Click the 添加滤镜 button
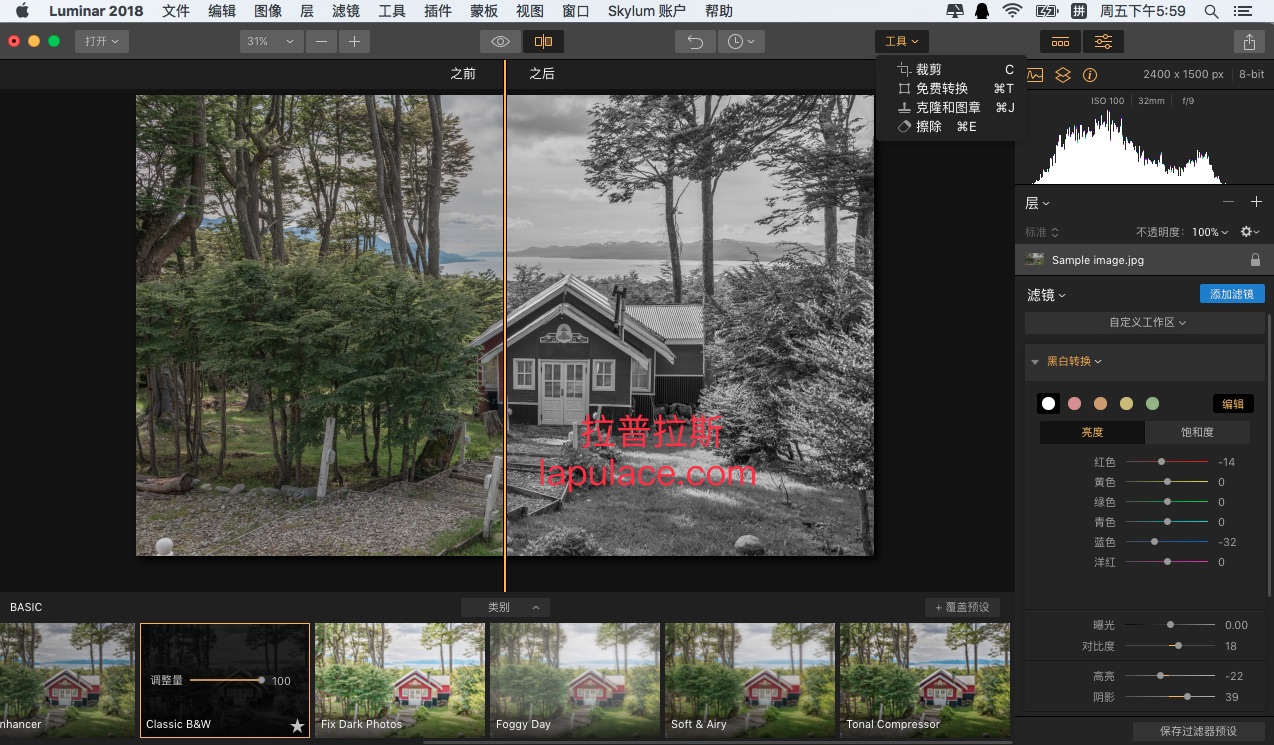 [x=1231, y=294]
